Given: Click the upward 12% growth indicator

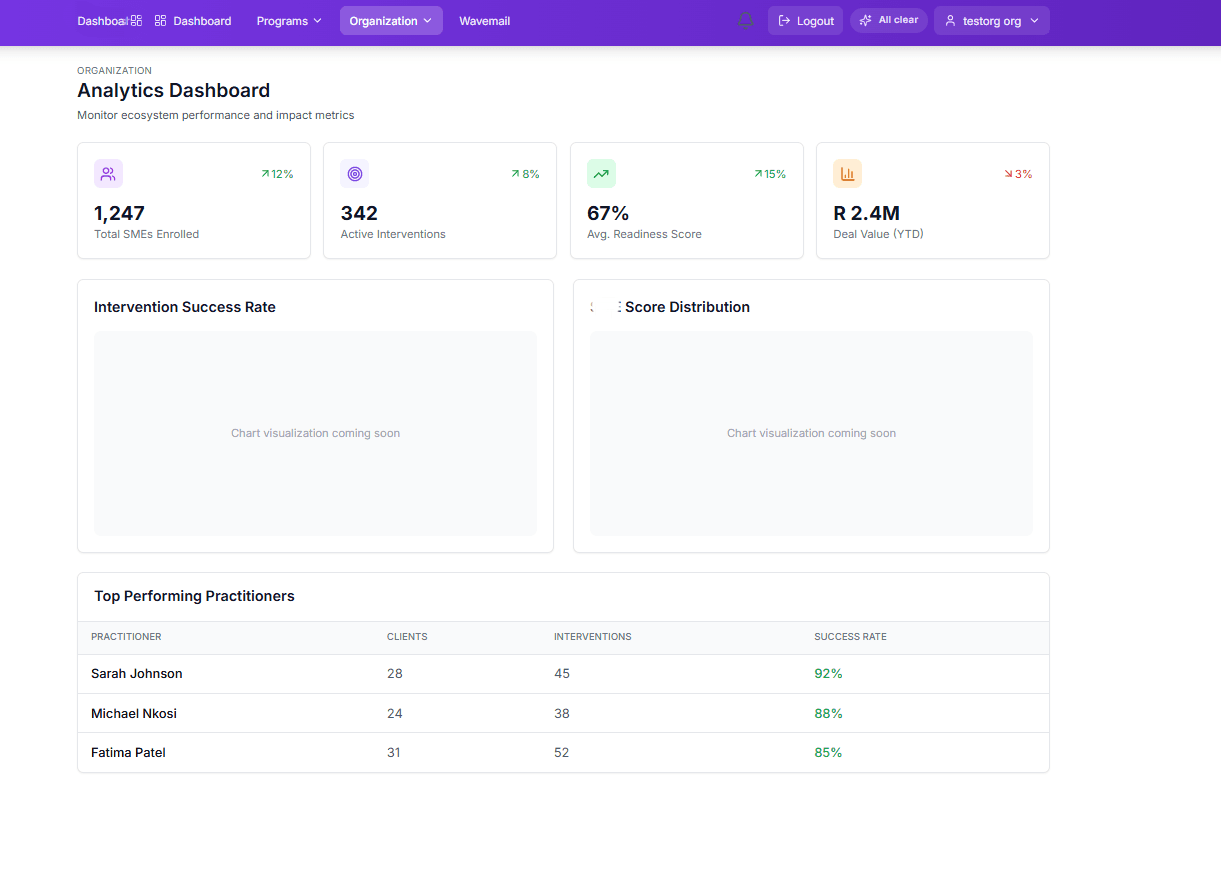Looking at the screenshot, I should click(x=277, y=173).
